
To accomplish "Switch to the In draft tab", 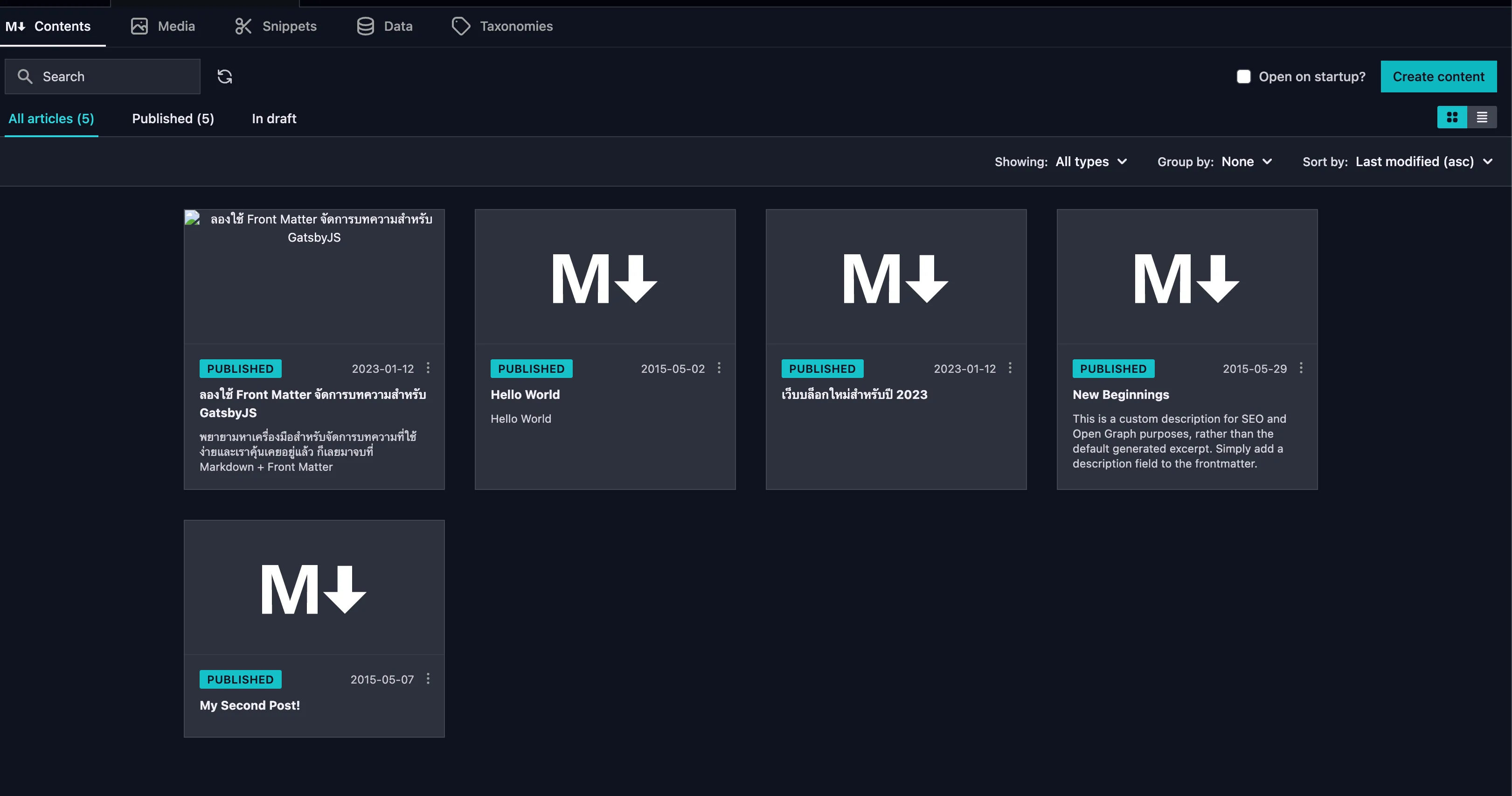I will coord(274,118).
